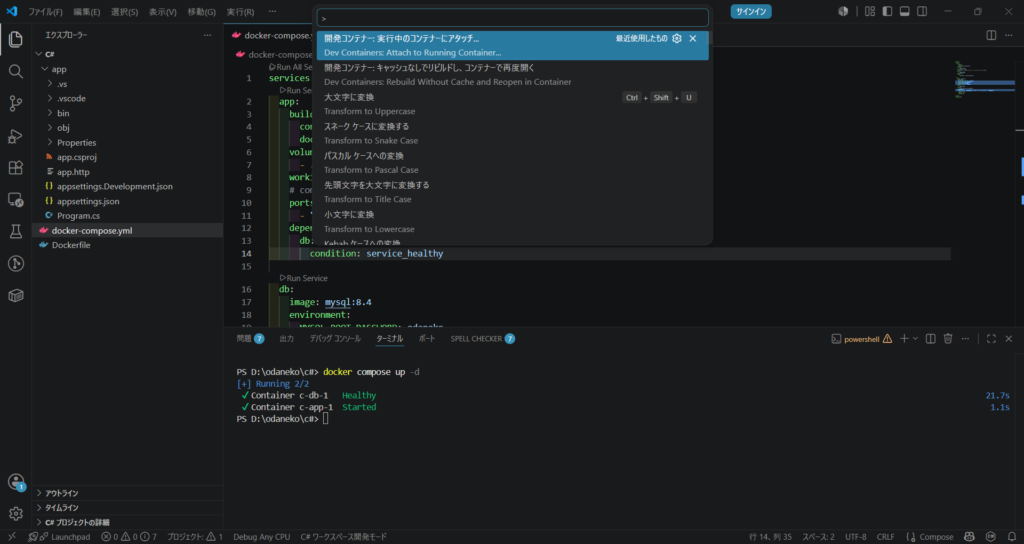The image size is (1024, 544).
Task: Open the Explorer view in activity bar
Action: click(x=16, y=39)
